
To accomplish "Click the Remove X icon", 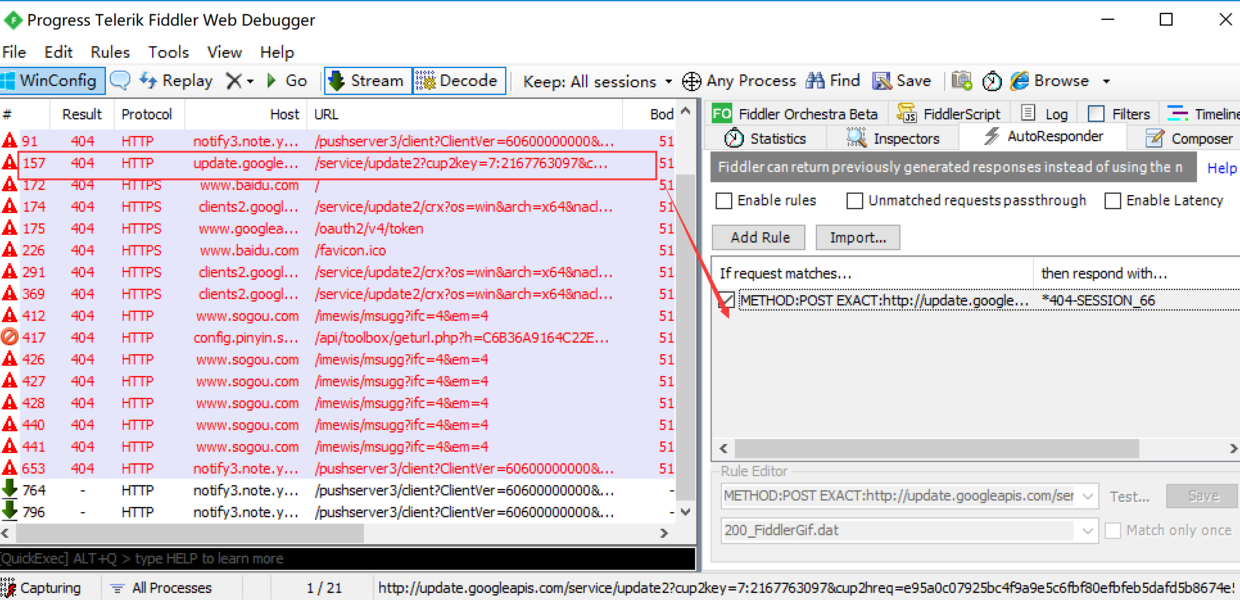I will pos(232,81).
